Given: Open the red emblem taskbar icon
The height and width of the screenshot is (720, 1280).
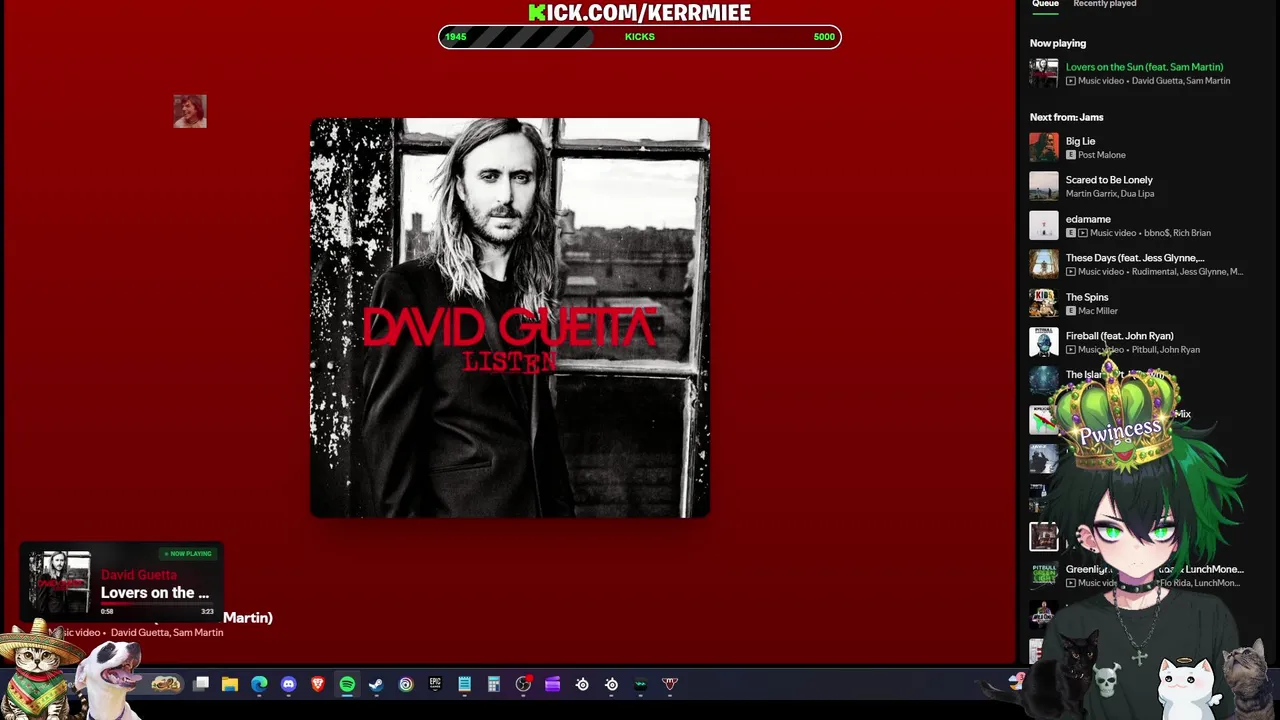Looking at the screenshot, I should point(670,684).
